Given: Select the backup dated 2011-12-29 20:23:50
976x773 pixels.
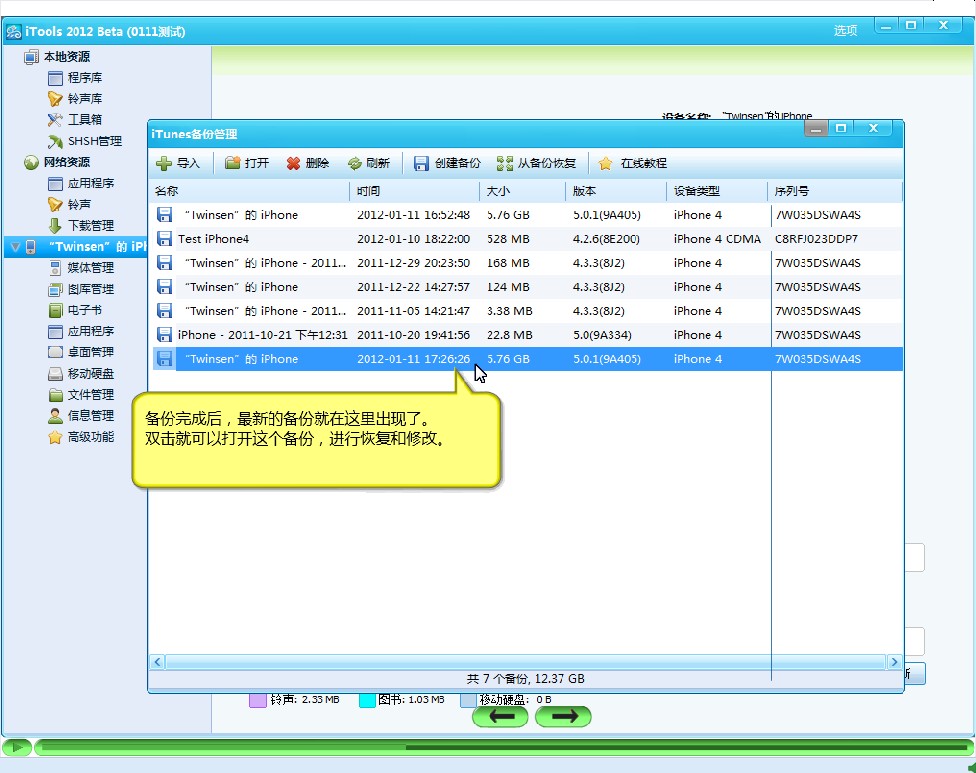Looking at the screenshot, I should click(526, 263).
